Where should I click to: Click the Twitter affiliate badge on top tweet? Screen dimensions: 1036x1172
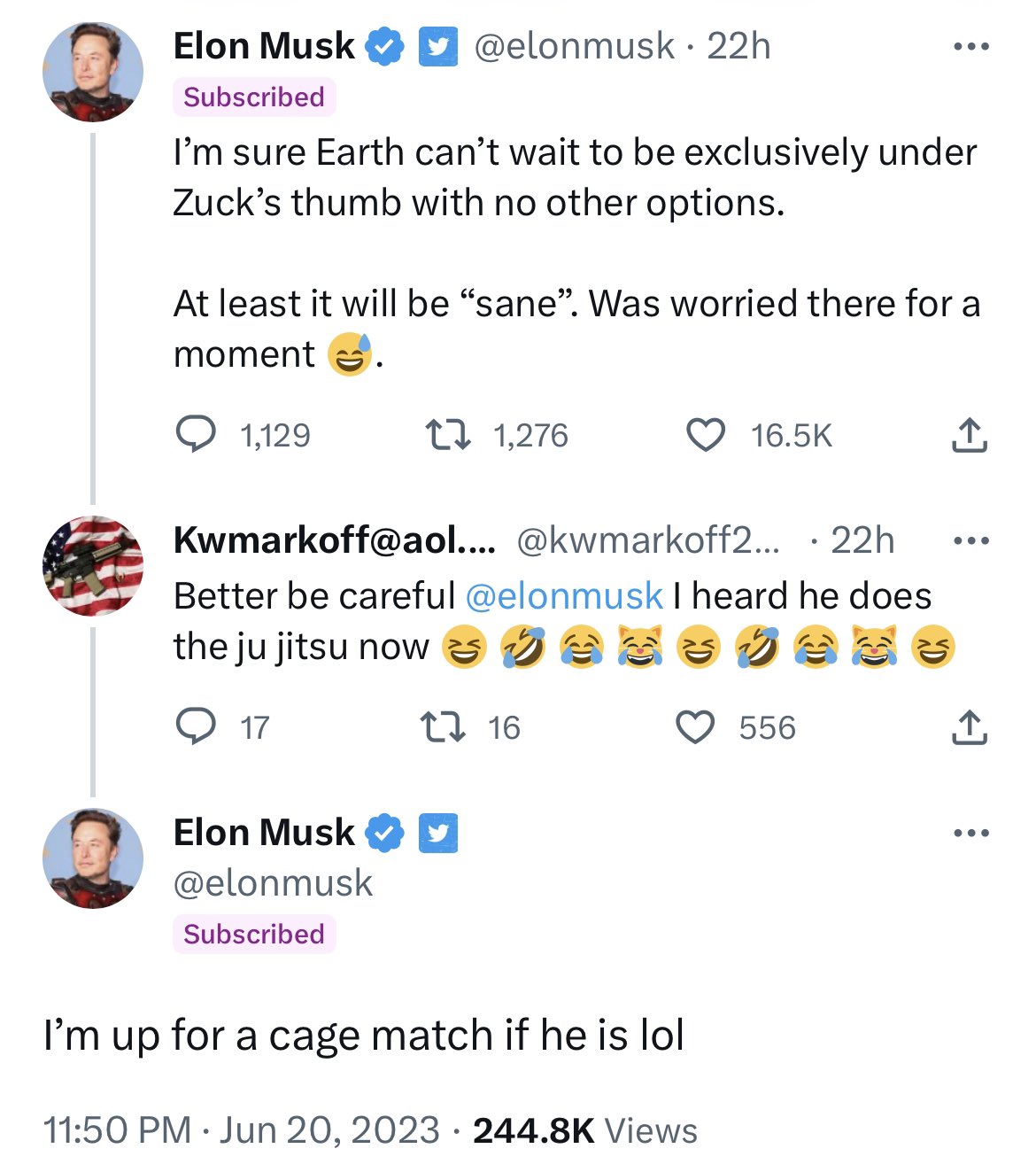click(x=437, y=47)
